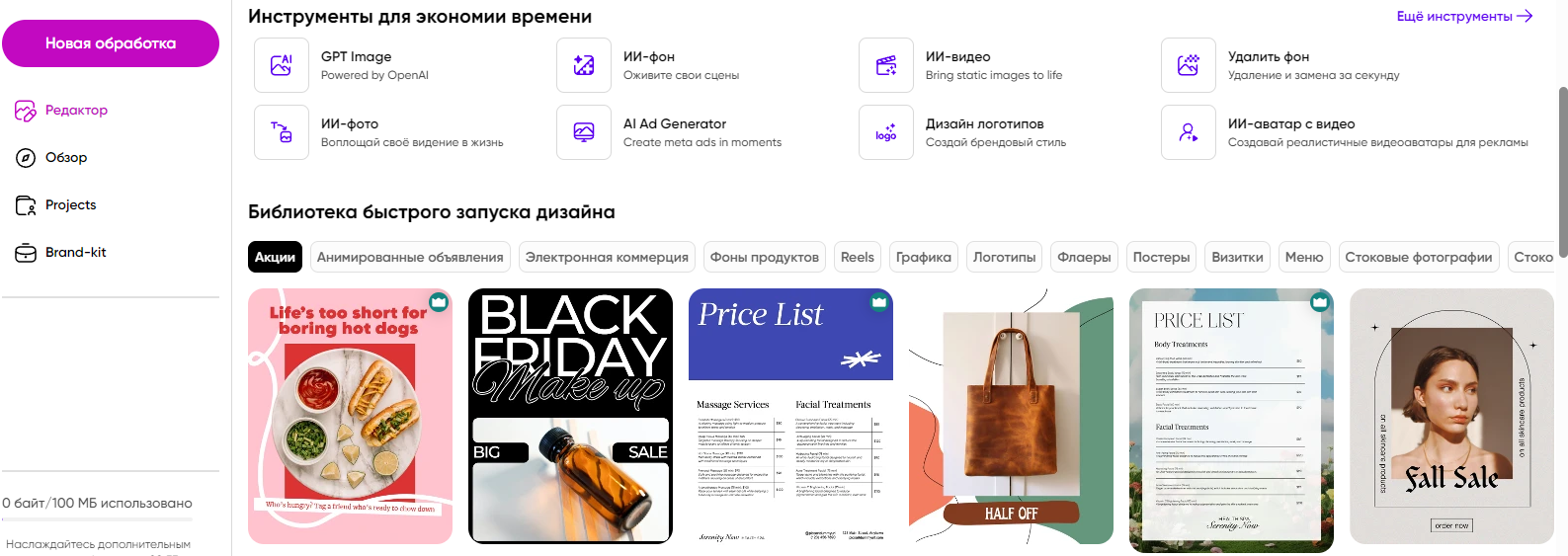Switch to the Анимированные объявления tab
Image resolution: width=1568 pixels, height=556 pixels.
(410, 257)
